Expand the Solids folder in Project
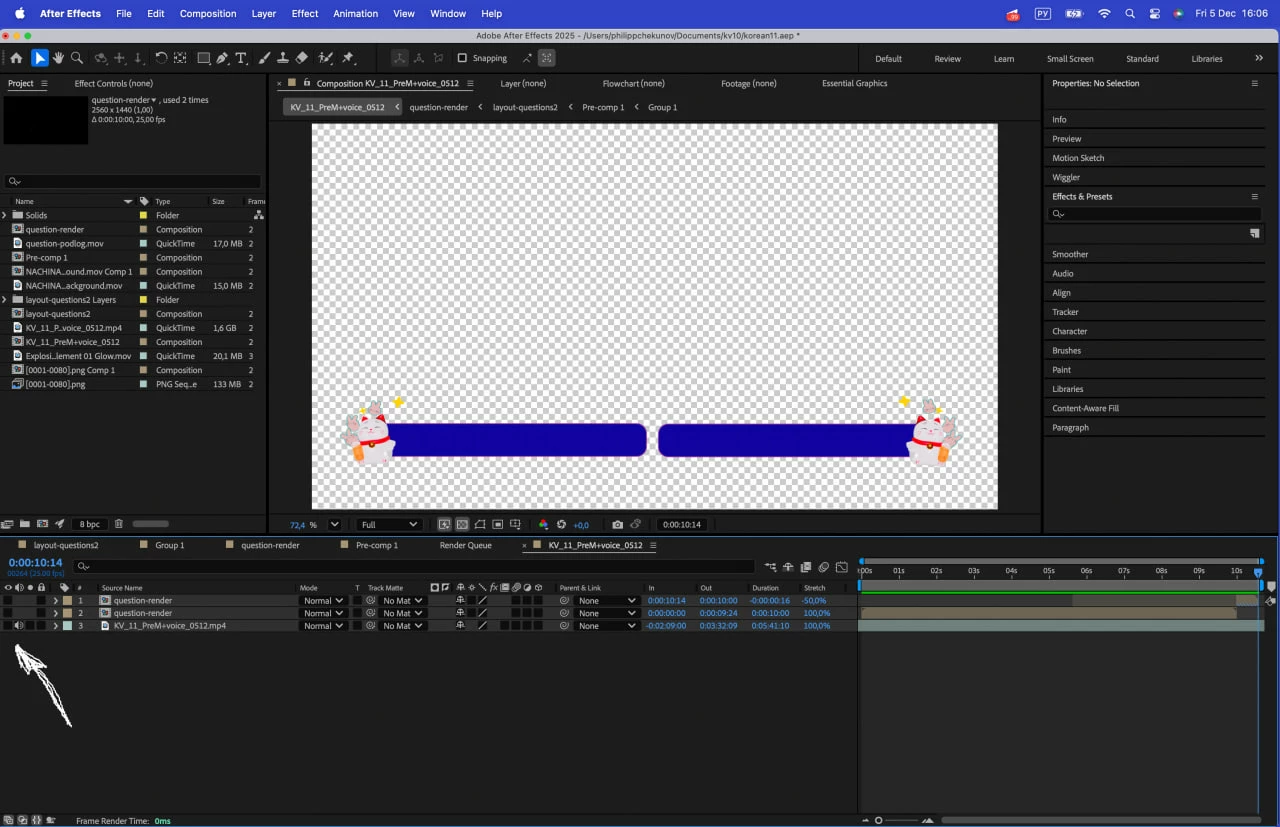Viewport: 1280px width, 827px height. (x=4, y=215)
